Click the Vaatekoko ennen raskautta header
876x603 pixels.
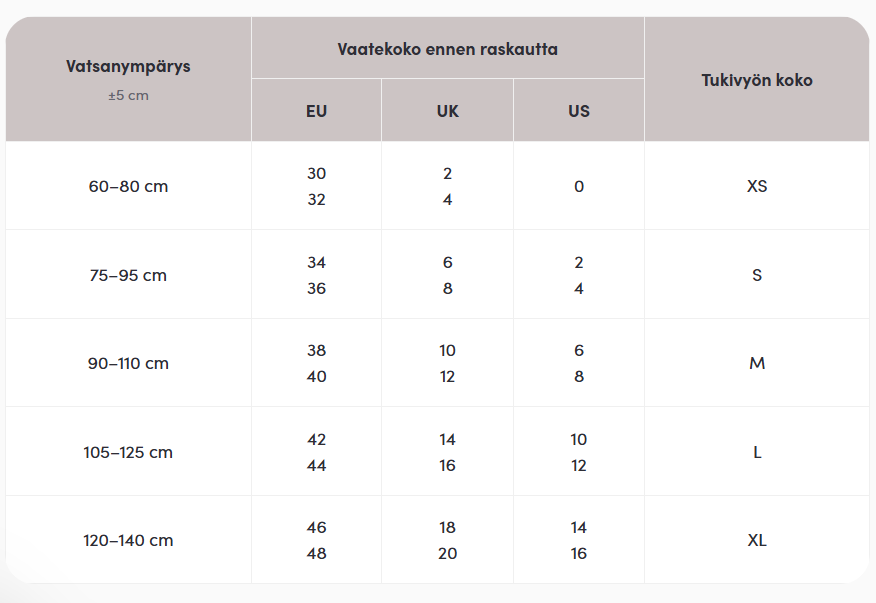[447, 49]
